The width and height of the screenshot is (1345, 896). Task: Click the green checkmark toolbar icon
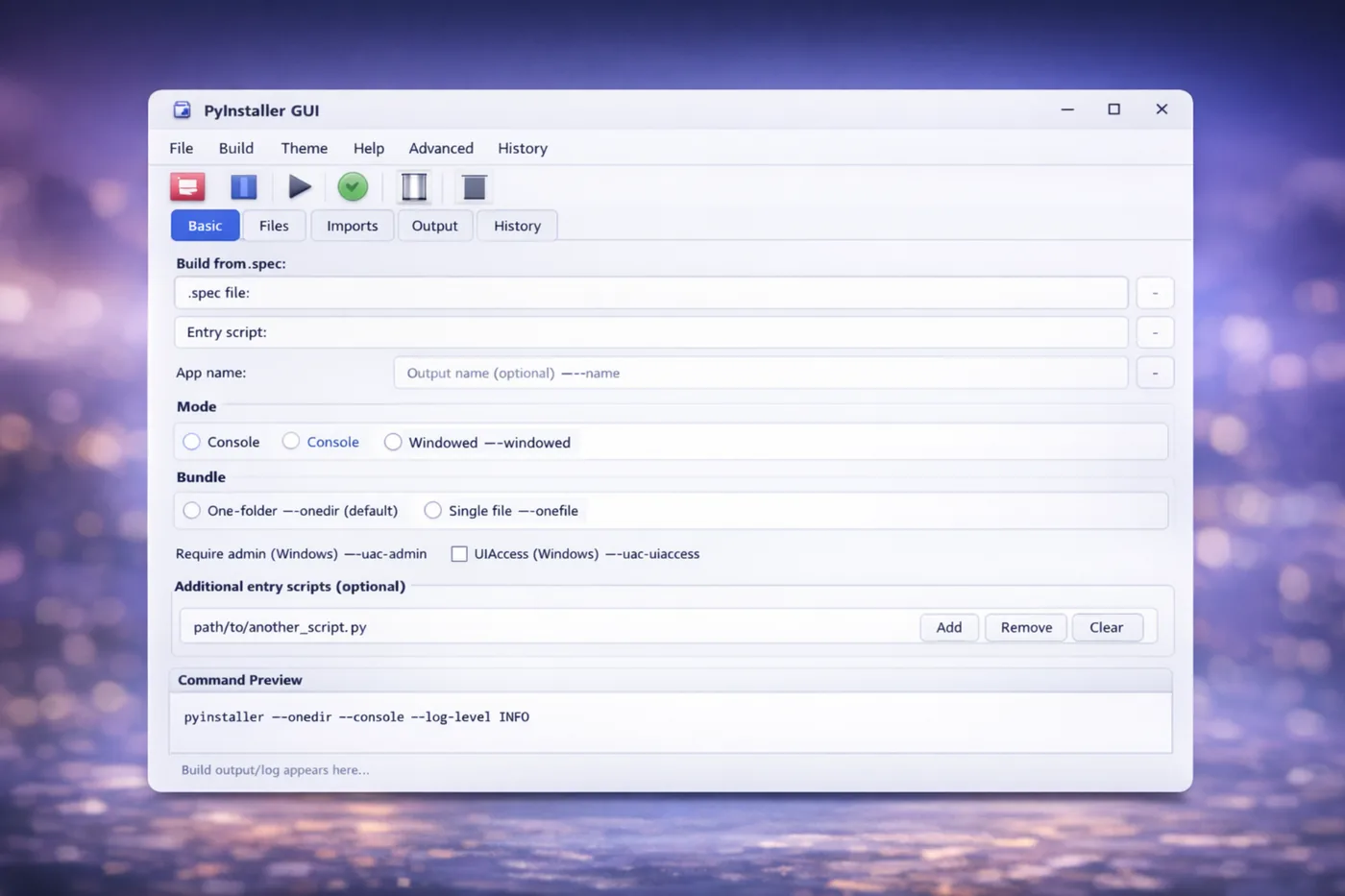(x=352, y=186)
